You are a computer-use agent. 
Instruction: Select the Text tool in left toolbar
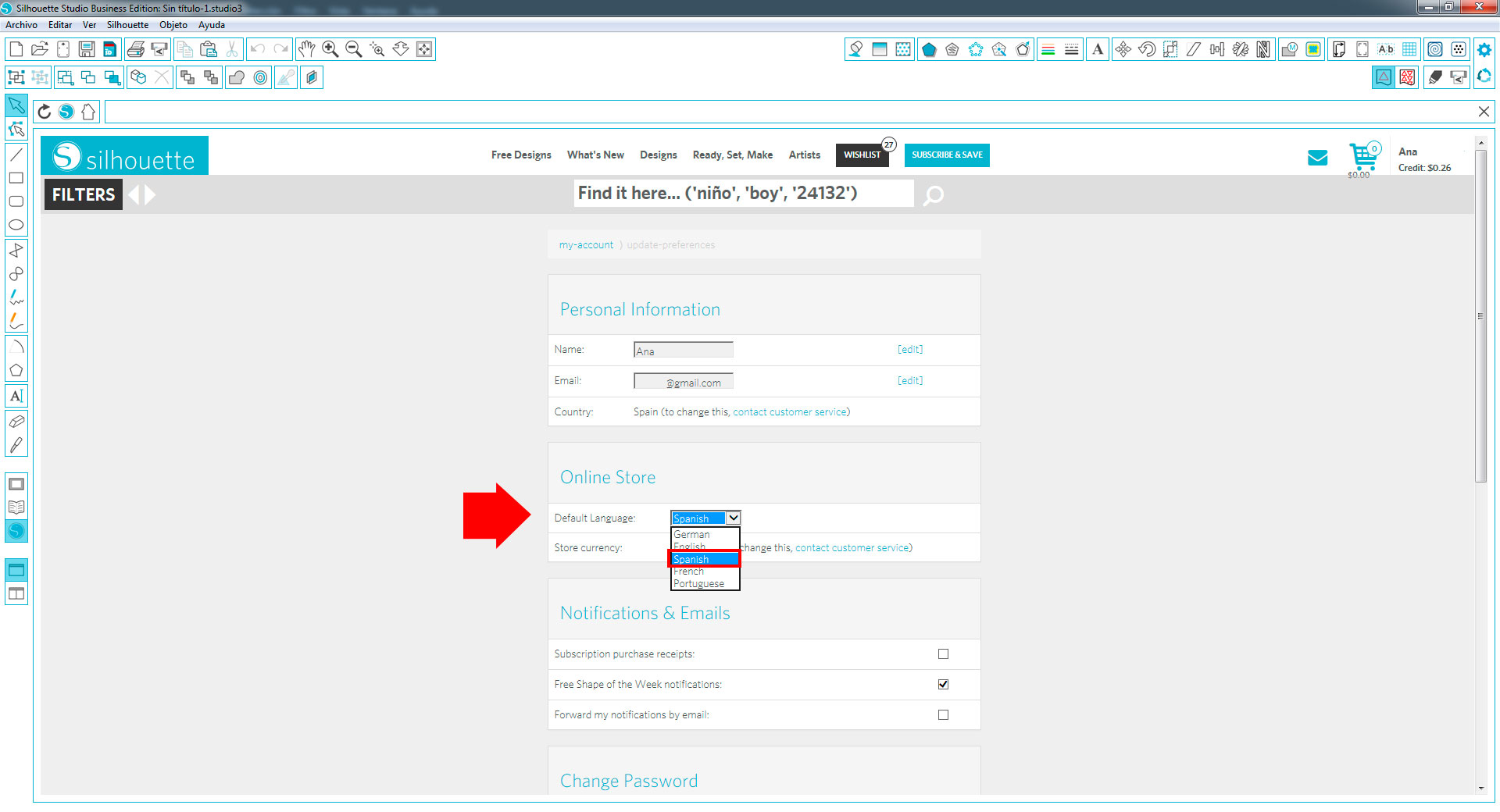16,396
